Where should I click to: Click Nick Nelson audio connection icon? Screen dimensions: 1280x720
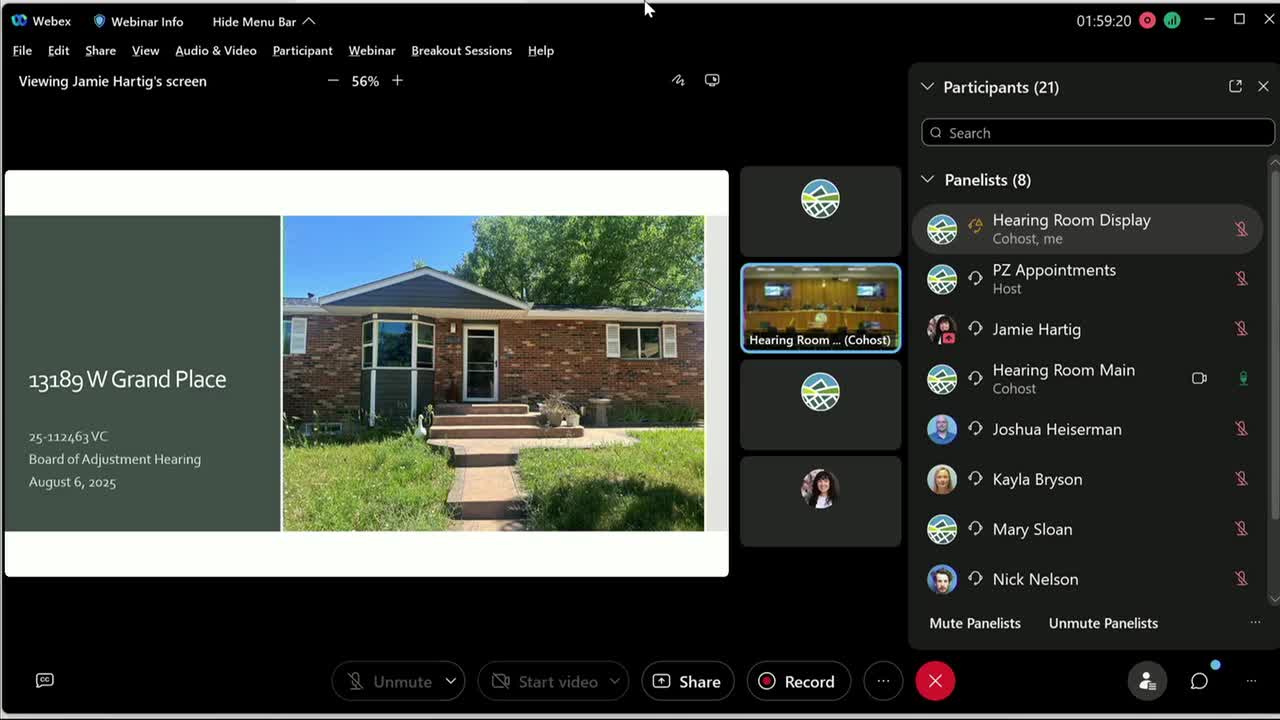[975, 579]
